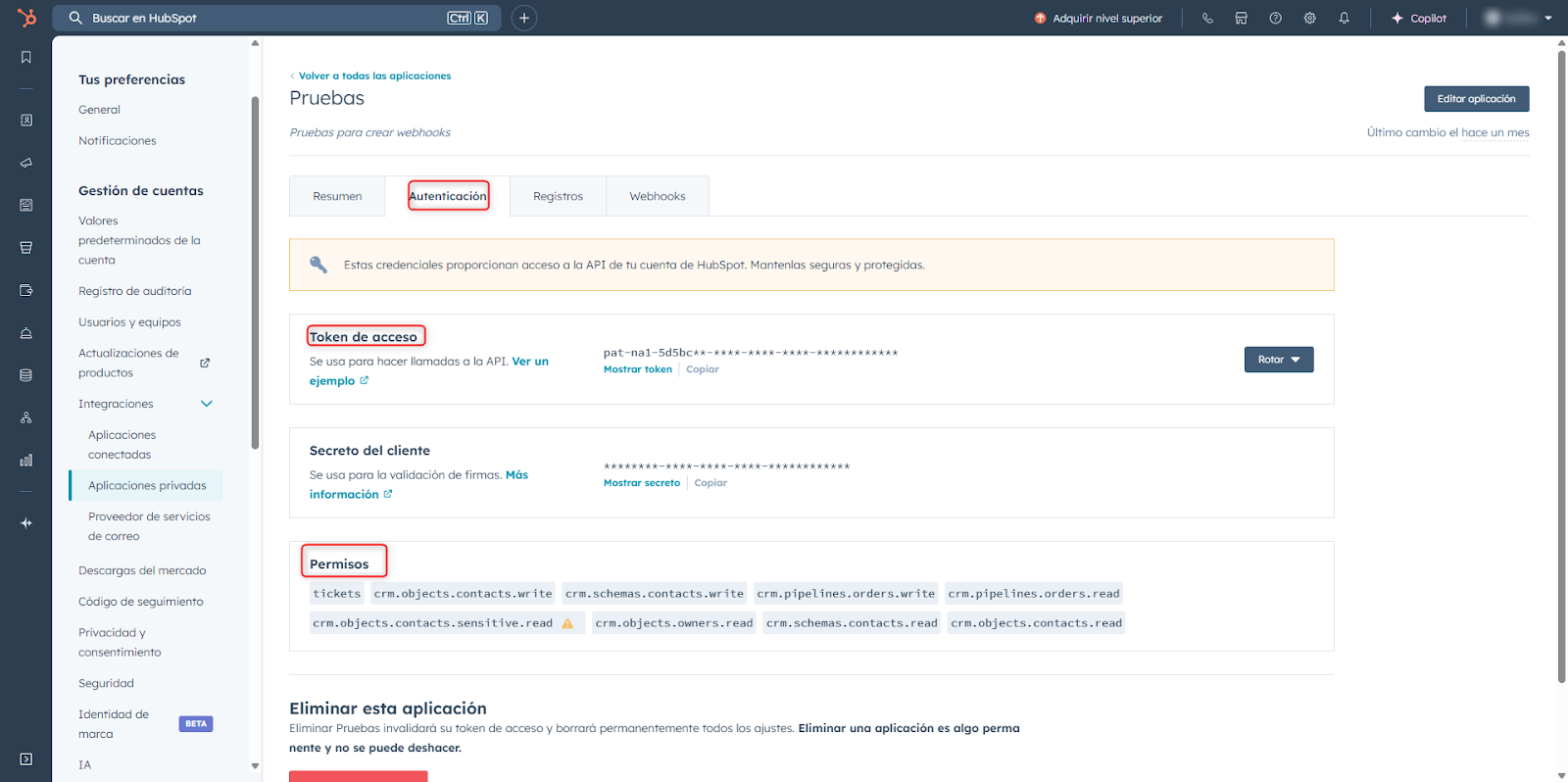
Task: Click Volver a todas las aplicaciones link
Action: (374, 75)
